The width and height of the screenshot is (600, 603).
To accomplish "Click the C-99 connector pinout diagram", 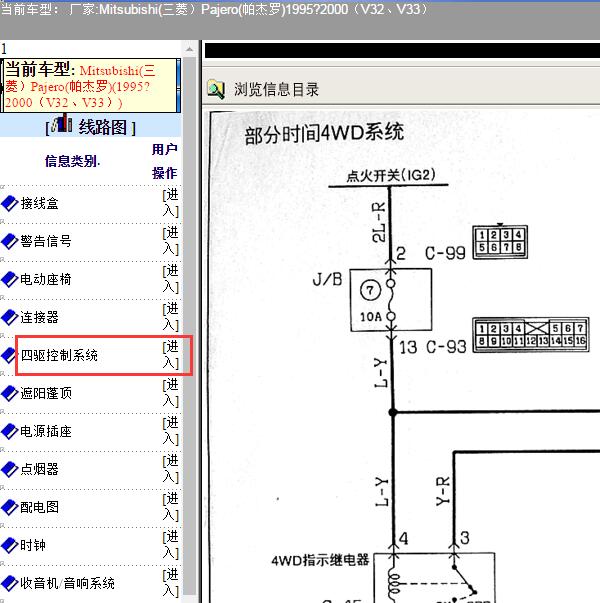I will [500, 242].
